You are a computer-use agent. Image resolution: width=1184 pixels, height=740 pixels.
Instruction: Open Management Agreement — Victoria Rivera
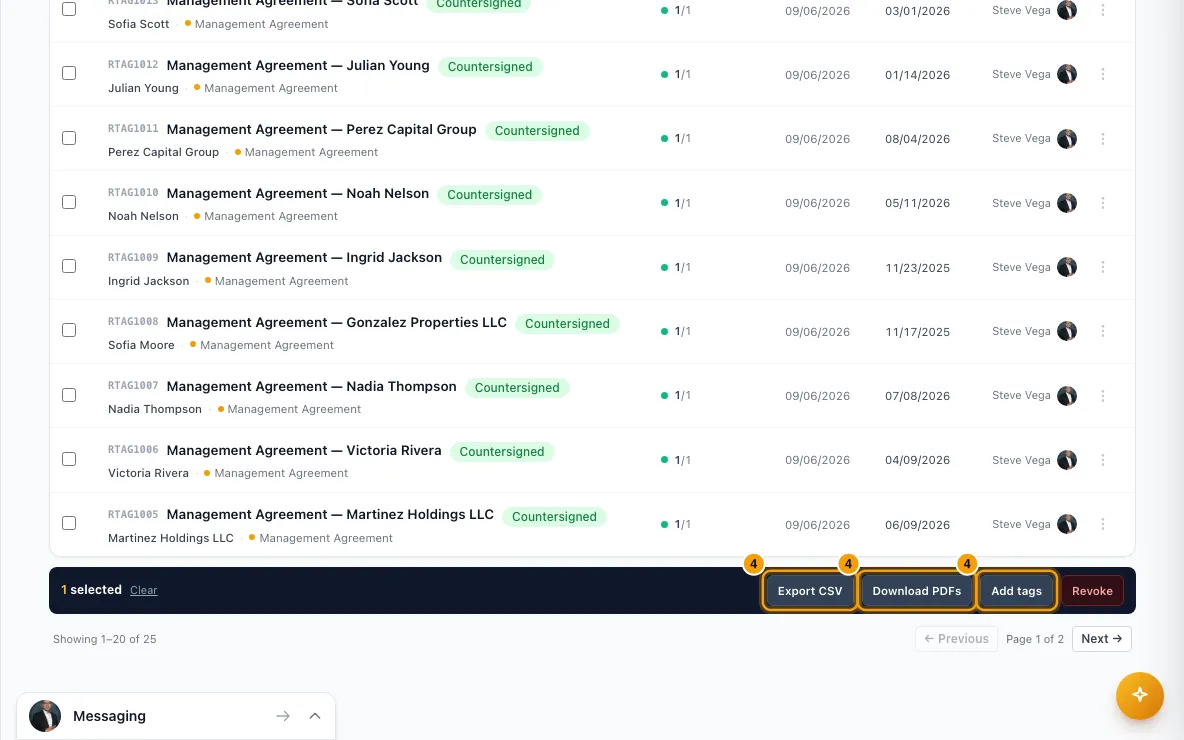pyautogui.click(x=304, y=451)
